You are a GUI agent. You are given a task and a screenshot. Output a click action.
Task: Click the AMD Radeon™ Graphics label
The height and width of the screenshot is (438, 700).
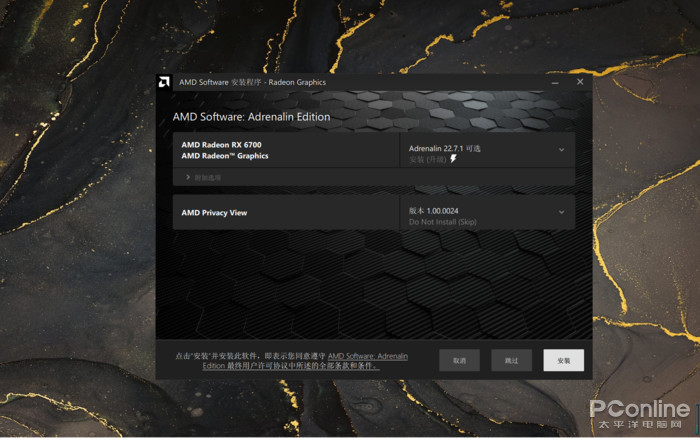(x=225, y=156)
